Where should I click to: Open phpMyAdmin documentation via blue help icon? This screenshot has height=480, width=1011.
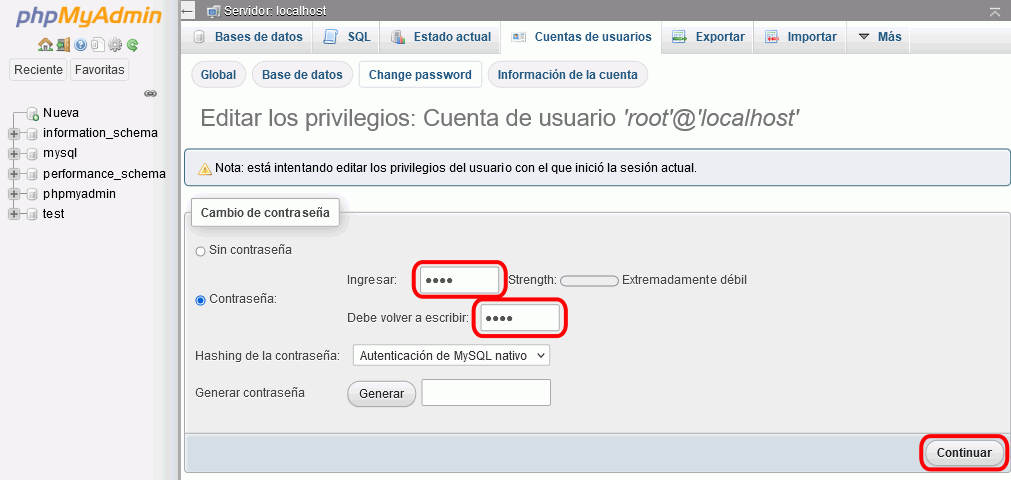(x=80, y=45)
